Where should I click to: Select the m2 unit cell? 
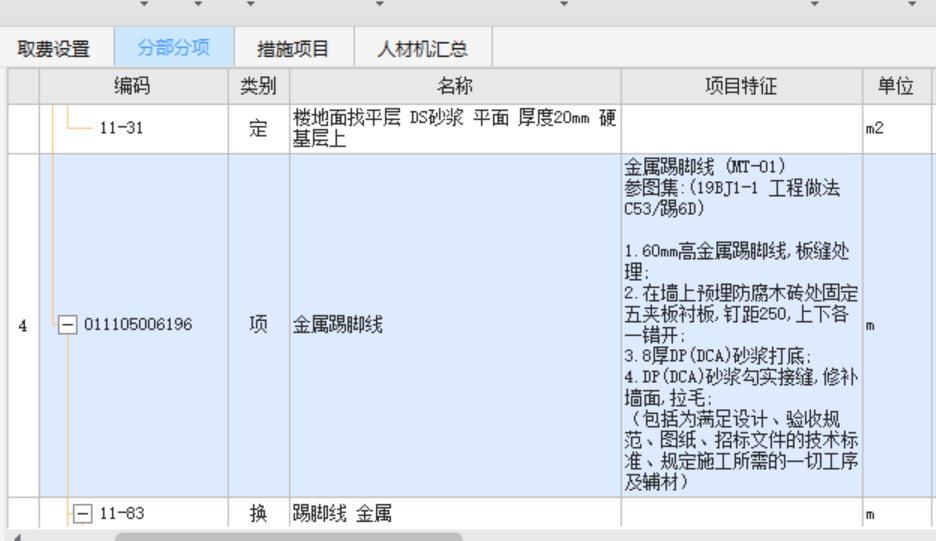click(896, 129)
